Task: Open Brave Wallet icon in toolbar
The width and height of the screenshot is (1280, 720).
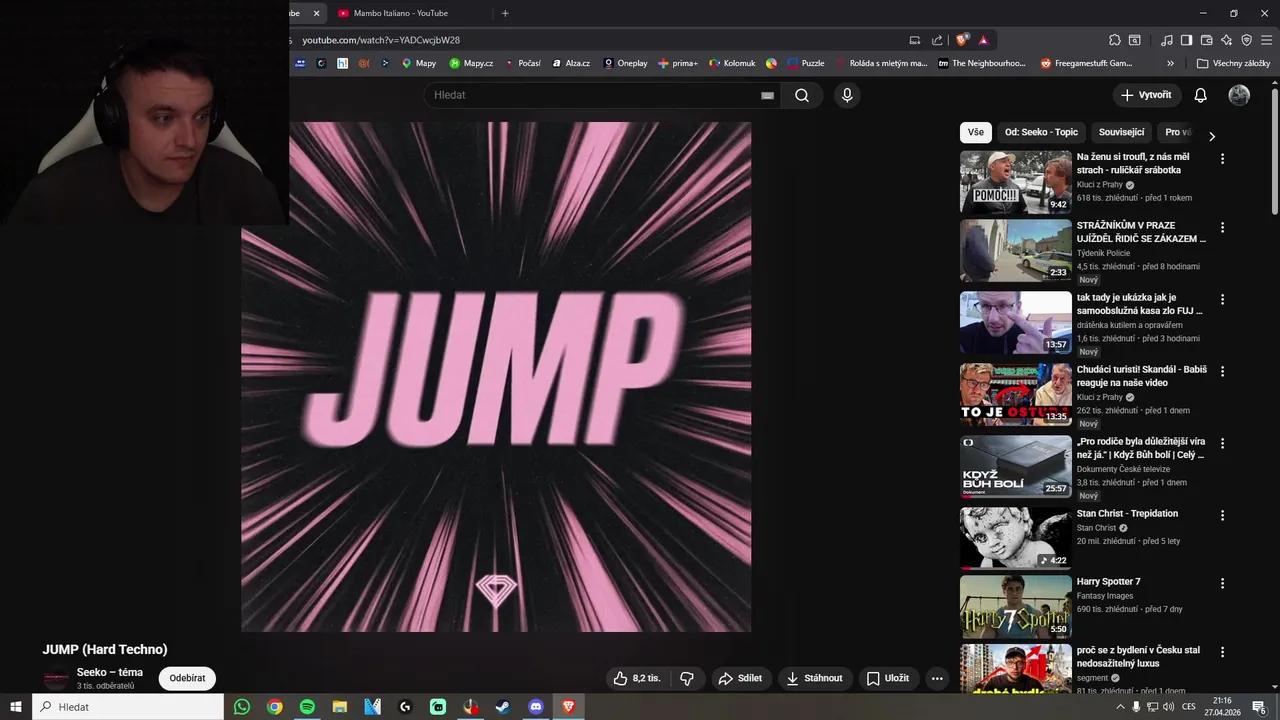Action: (1207, 40)
